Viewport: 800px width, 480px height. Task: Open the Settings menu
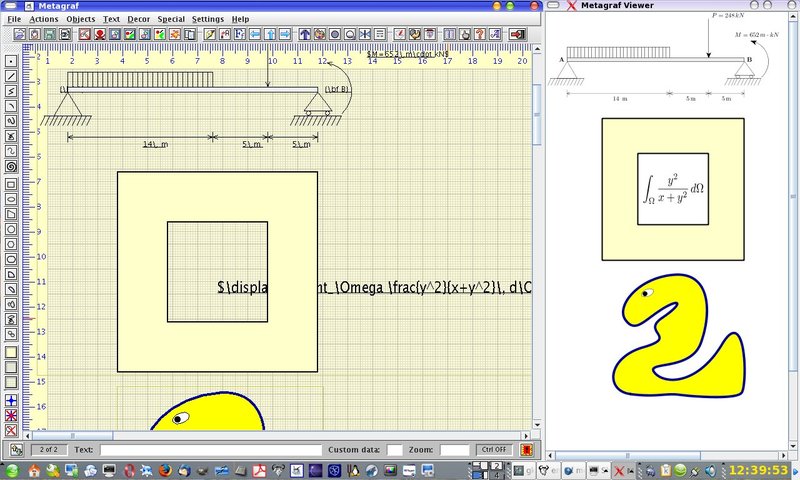[x=208, y=19]
